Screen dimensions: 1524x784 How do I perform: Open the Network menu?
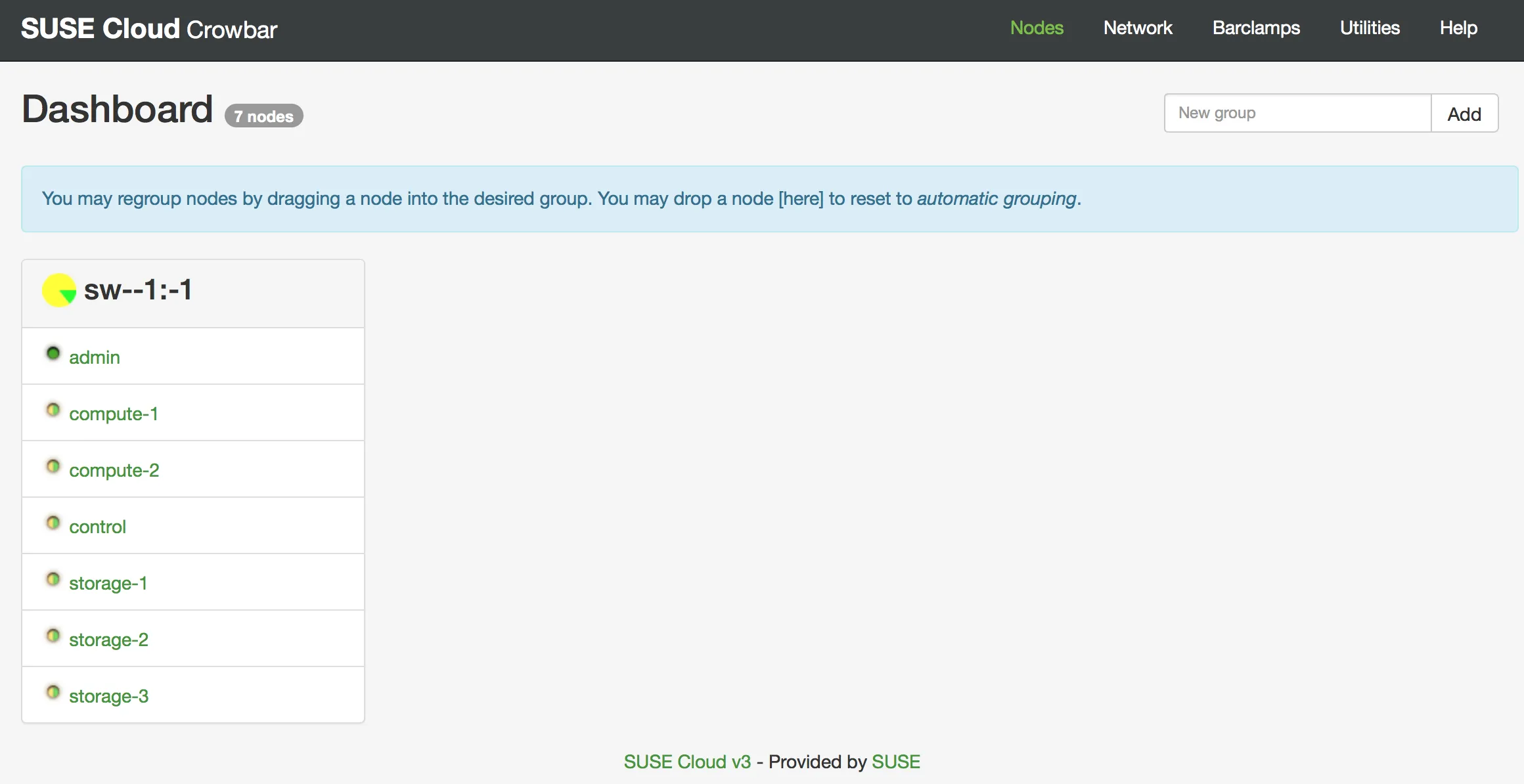click(1138, 28)
